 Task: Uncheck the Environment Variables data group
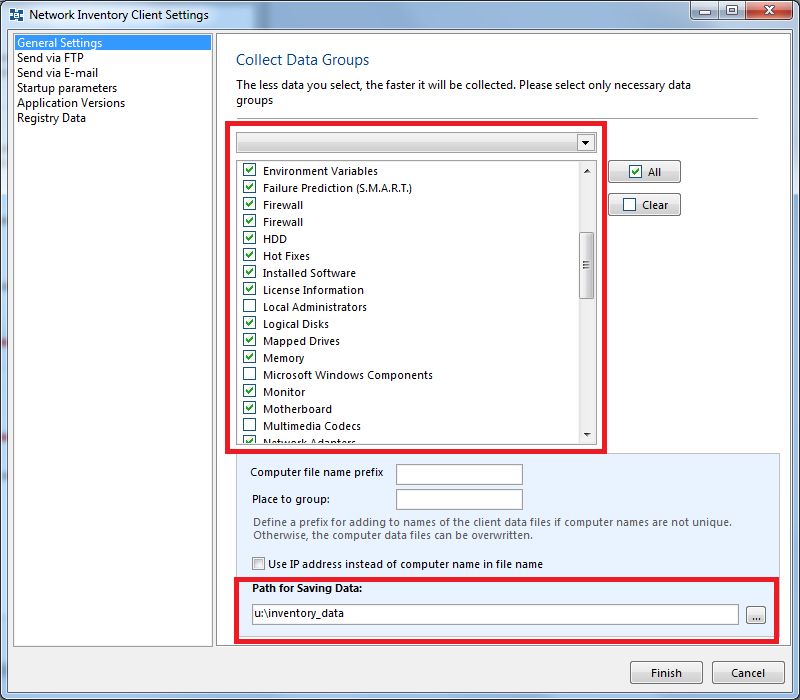pyautogui.click(x=249, y=170)
